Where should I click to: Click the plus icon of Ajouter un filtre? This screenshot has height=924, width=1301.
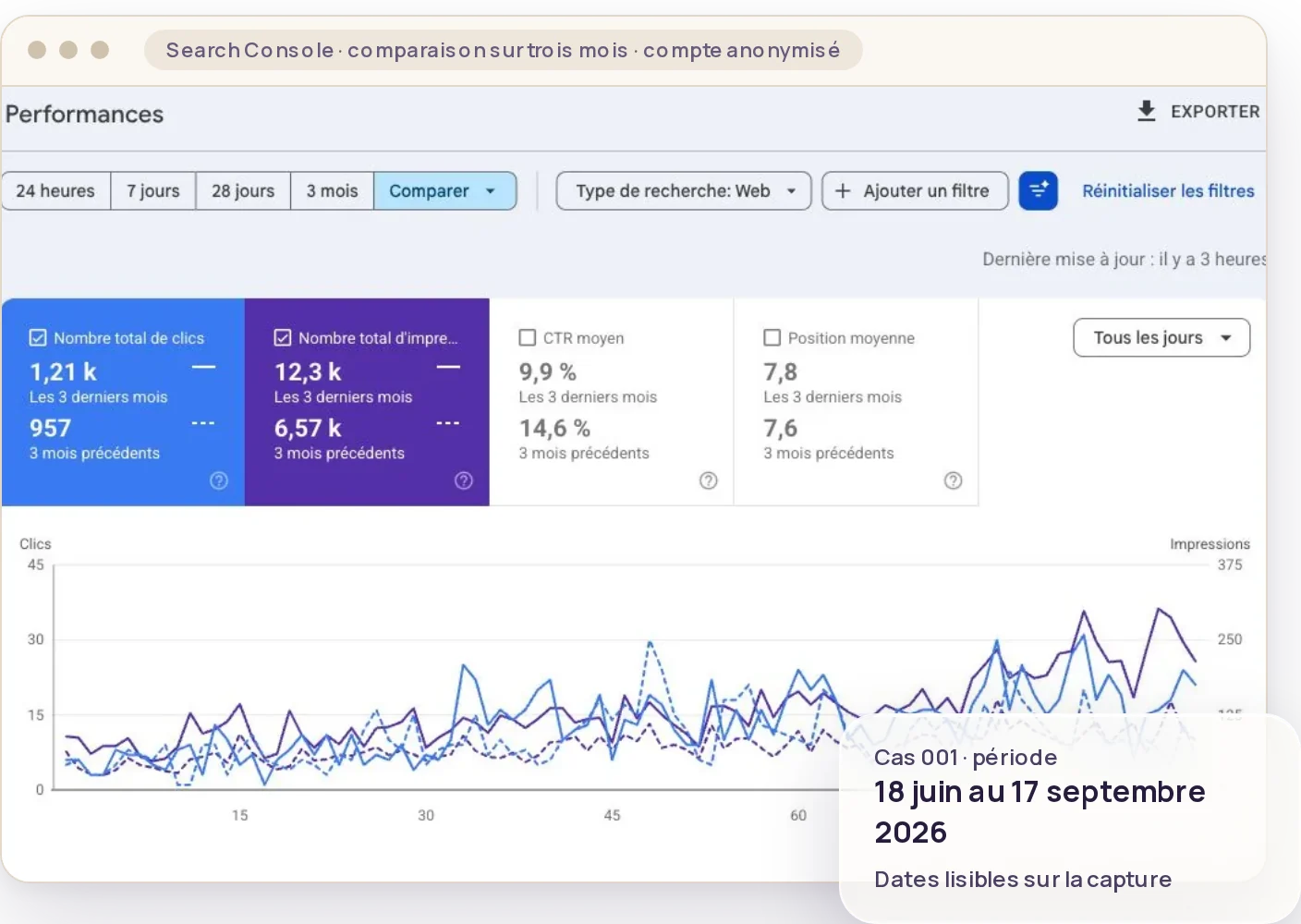tap(843, 190)
